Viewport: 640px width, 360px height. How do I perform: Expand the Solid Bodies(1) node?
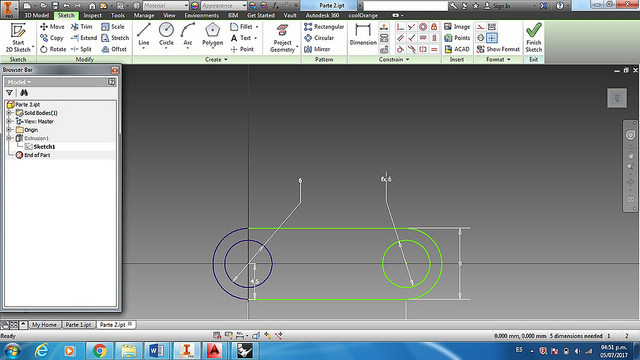9,113
